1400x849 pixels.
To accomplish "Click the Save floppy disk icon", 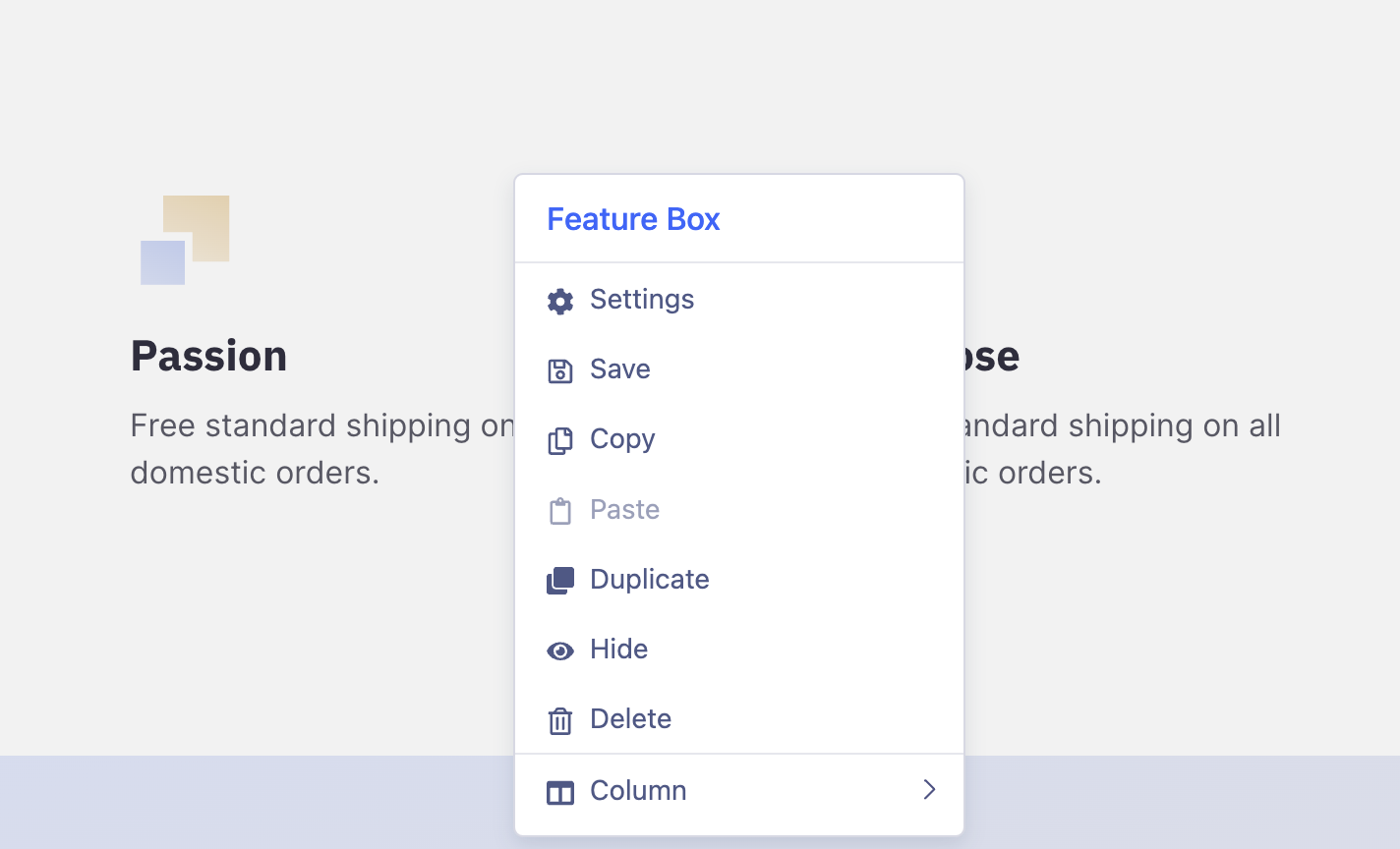I will tap(560, 370).
